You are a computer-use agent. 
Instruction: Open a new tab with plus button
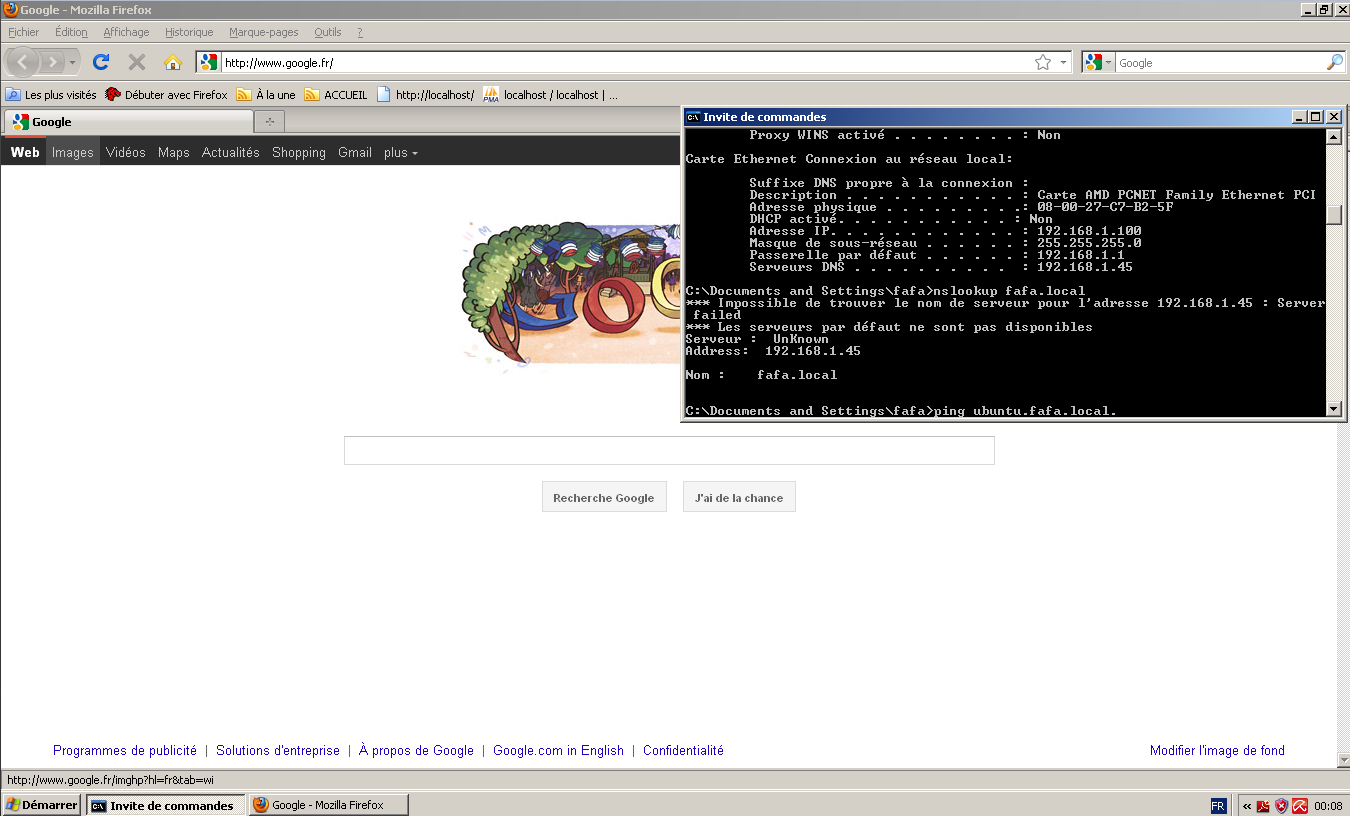(269, 122)
